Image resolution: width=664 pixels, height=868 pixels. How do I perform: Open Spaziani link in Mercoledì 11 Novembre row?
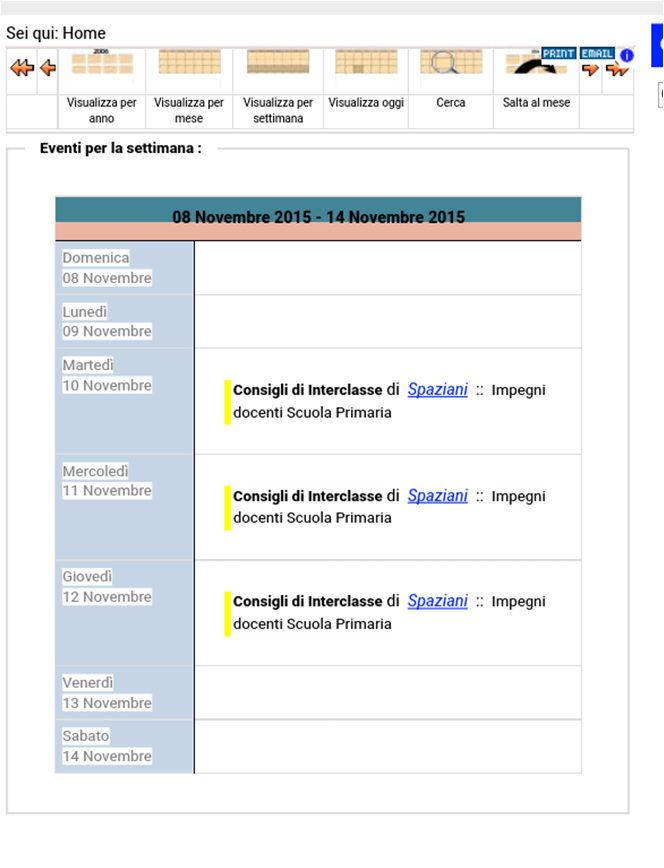(437, 496)
